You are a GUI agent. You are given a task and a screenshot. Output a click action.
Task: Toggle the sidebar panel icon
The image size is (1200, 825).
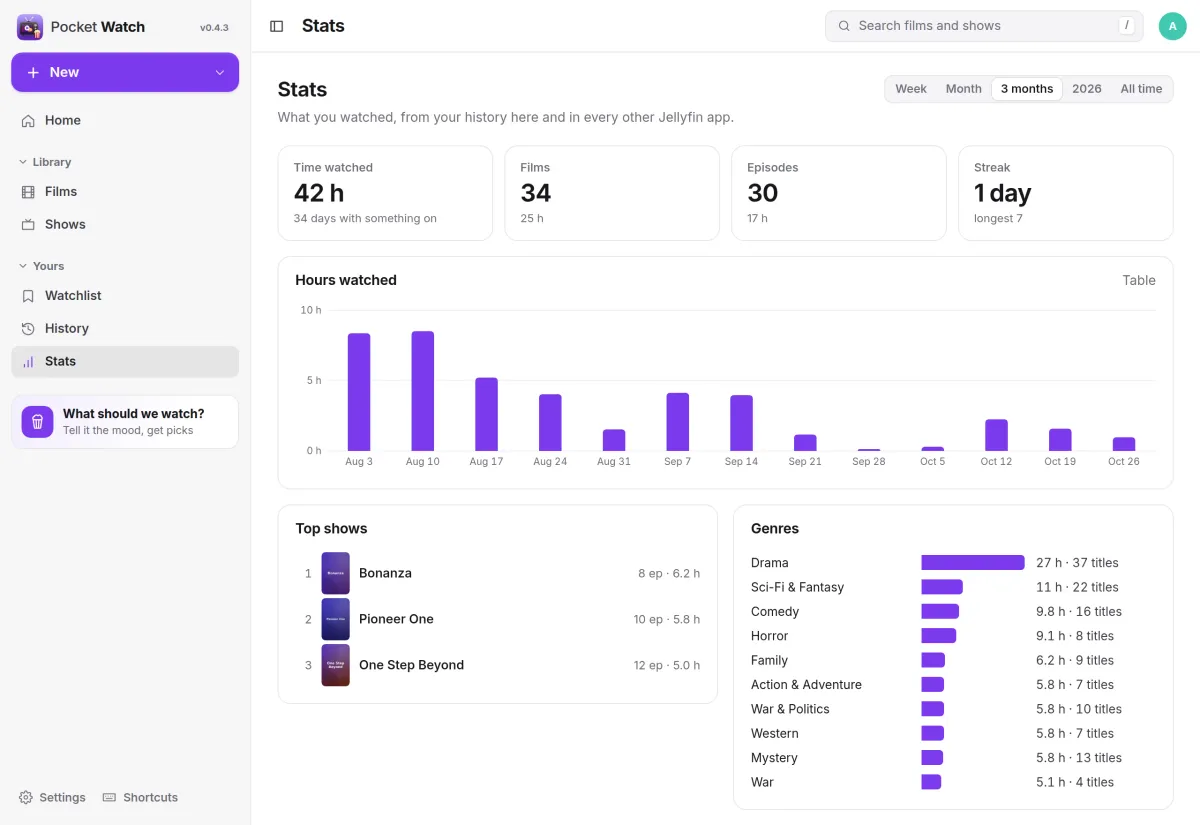click(277, 26)
